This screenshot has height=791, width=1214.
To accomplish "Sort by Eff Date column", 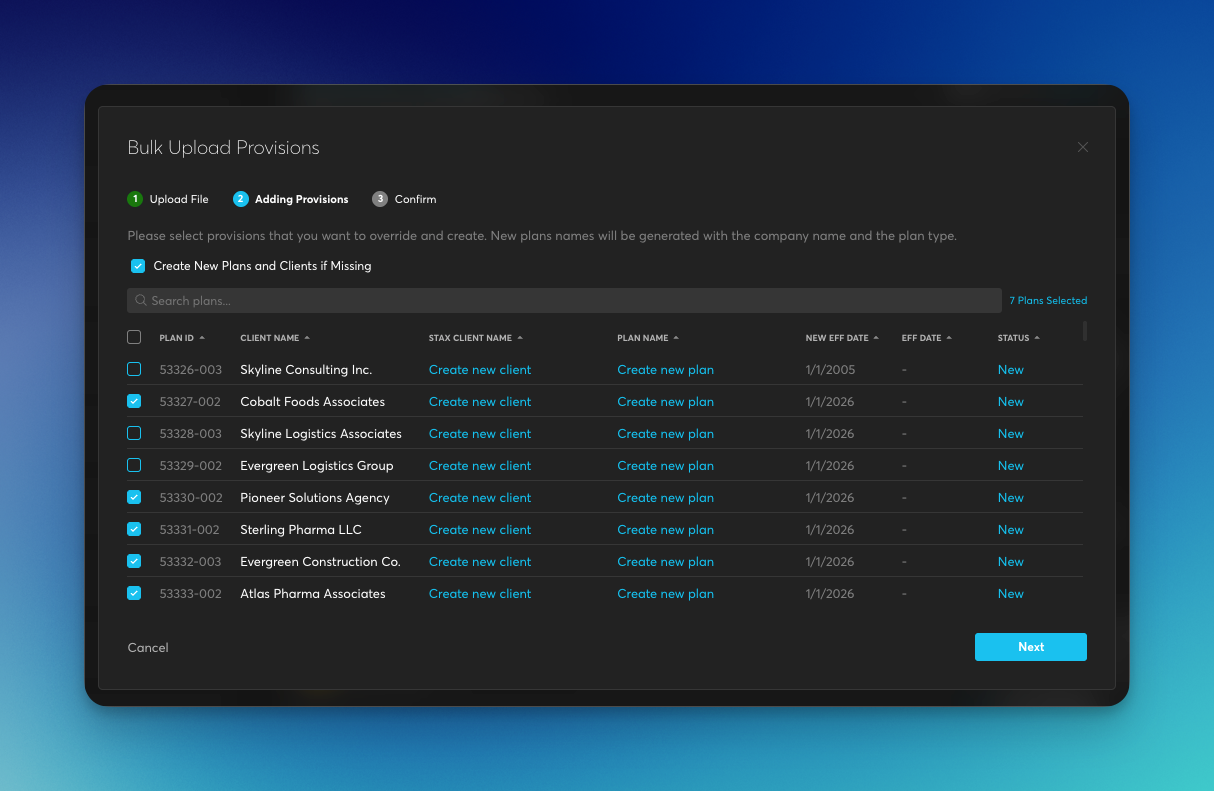I will (x=927, y=338).
